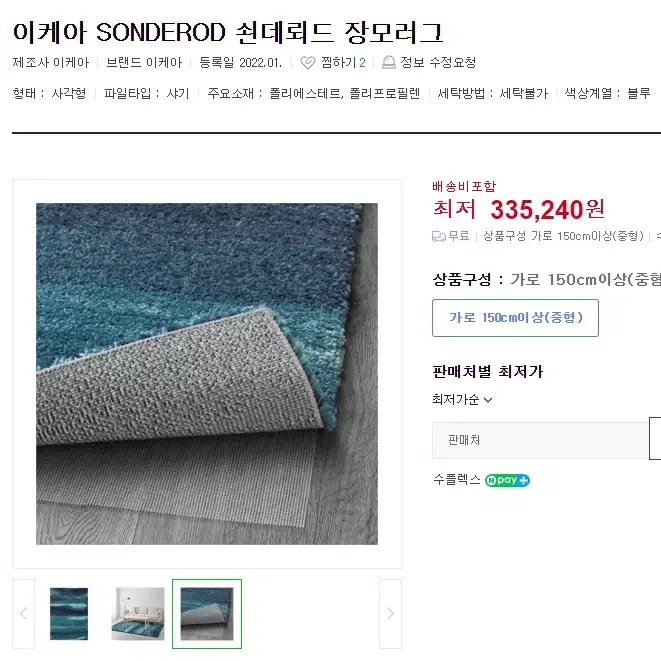
Task: Click the 브랜드 이케아 label
Action: pos(144,62)
